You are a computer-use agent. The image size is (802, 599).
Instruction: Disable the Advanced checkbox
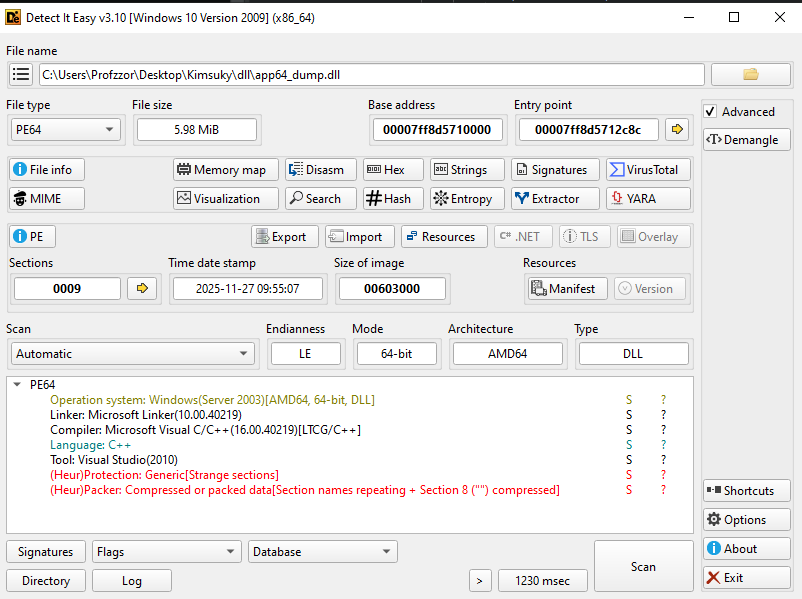point(712,111)
